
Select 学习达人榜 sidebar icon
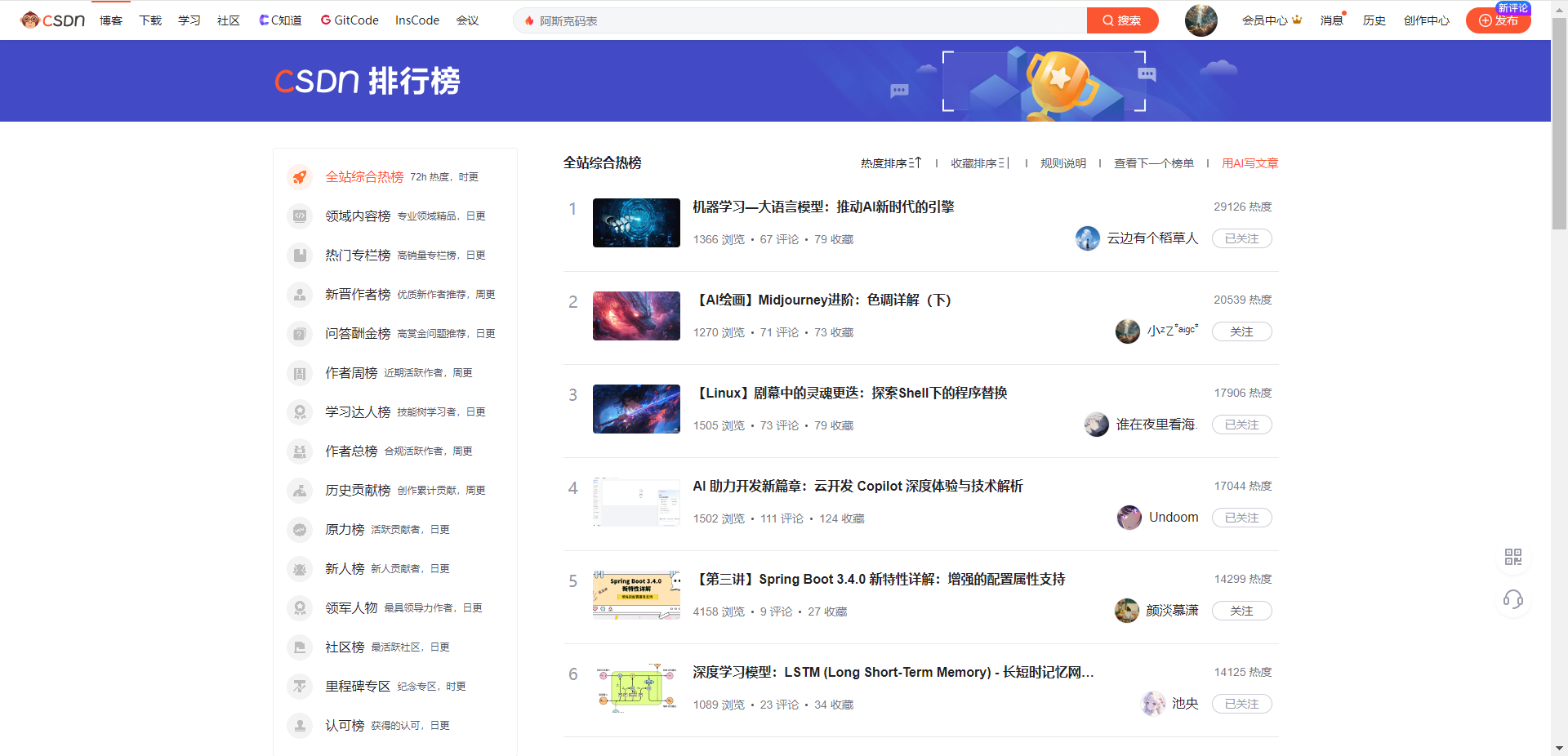(x=300, y=412)
